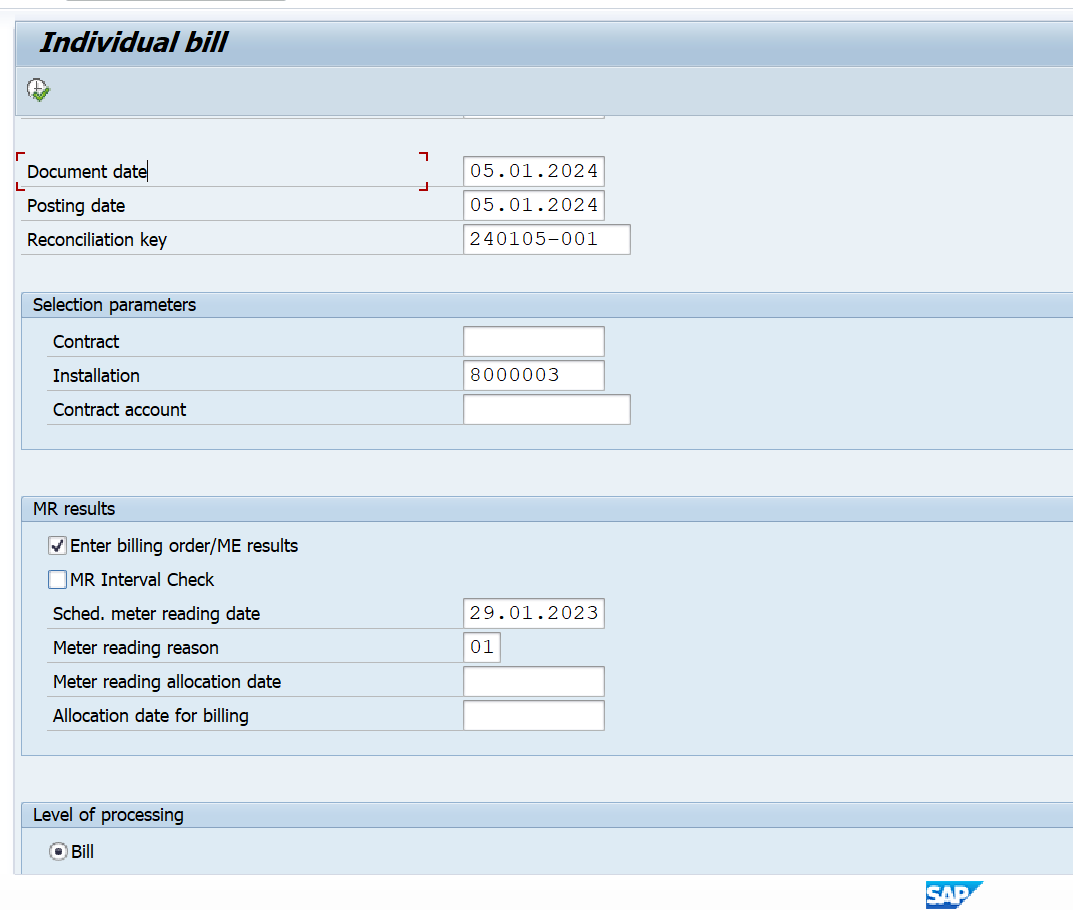
Task: Click the Contract account label
Action: pos(120,410)
